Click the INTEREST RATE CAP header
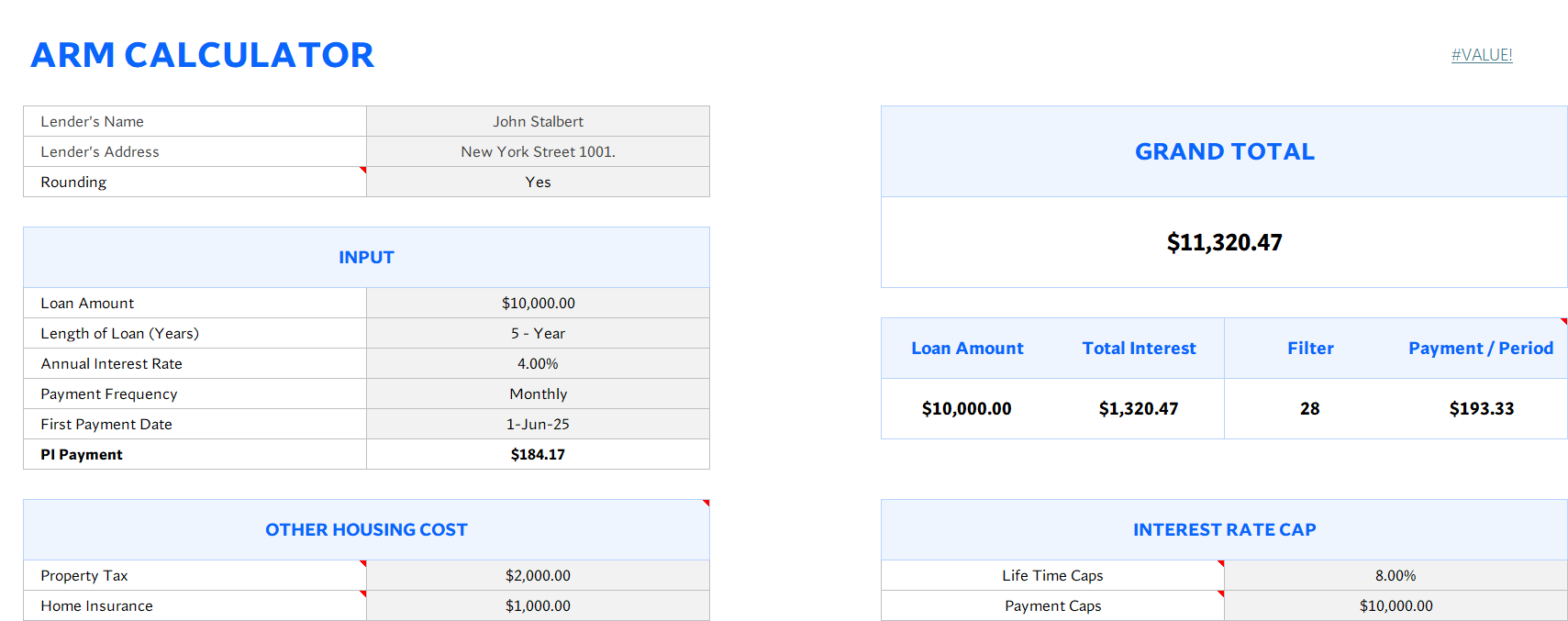 (x=1224, y=529)
